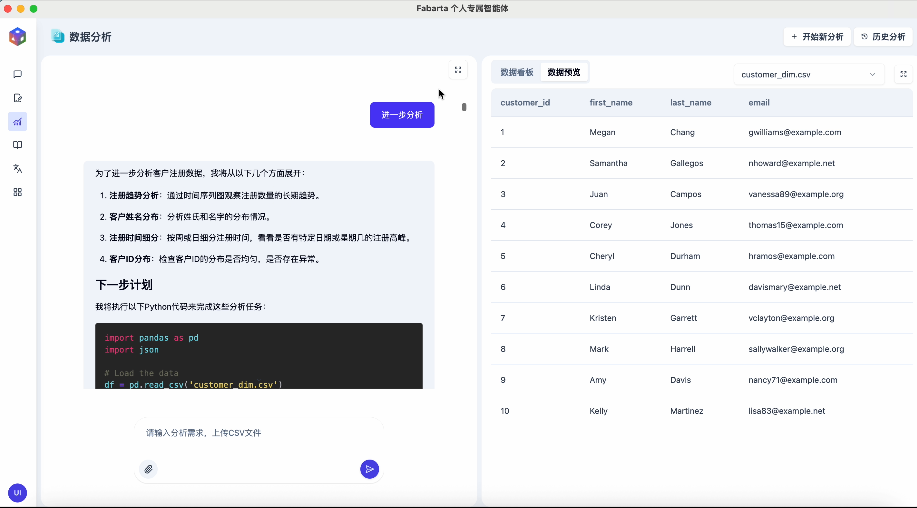The image size is (917, 508).
Task: Select cell Harrell in table
Action: pos(682,349)
